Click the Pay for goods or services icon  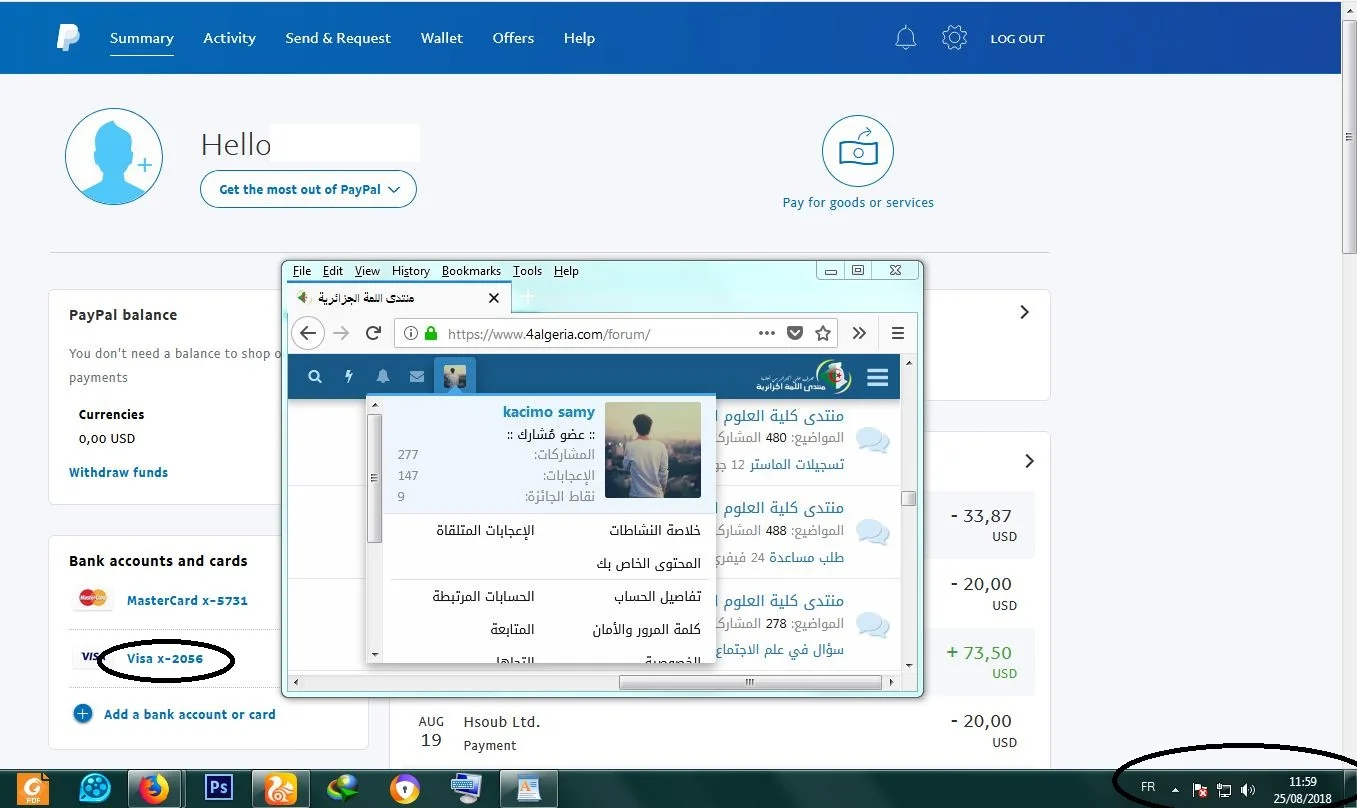858,151
